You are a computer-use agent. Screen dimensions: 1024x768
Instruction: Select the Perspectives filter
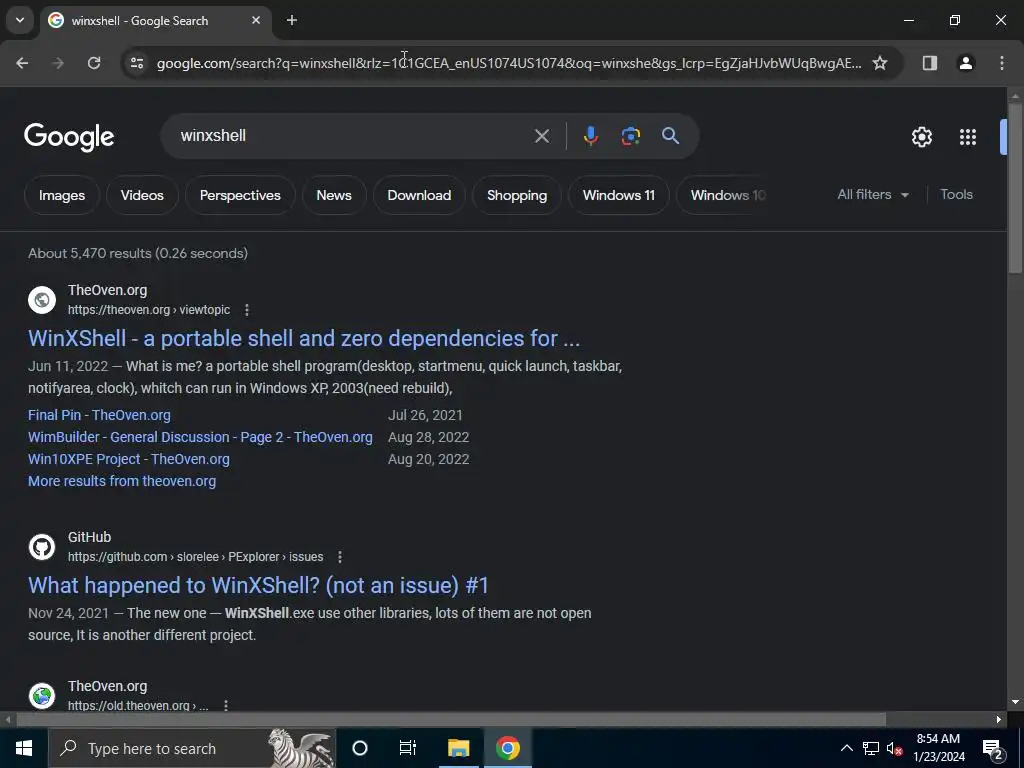(240, 195)
